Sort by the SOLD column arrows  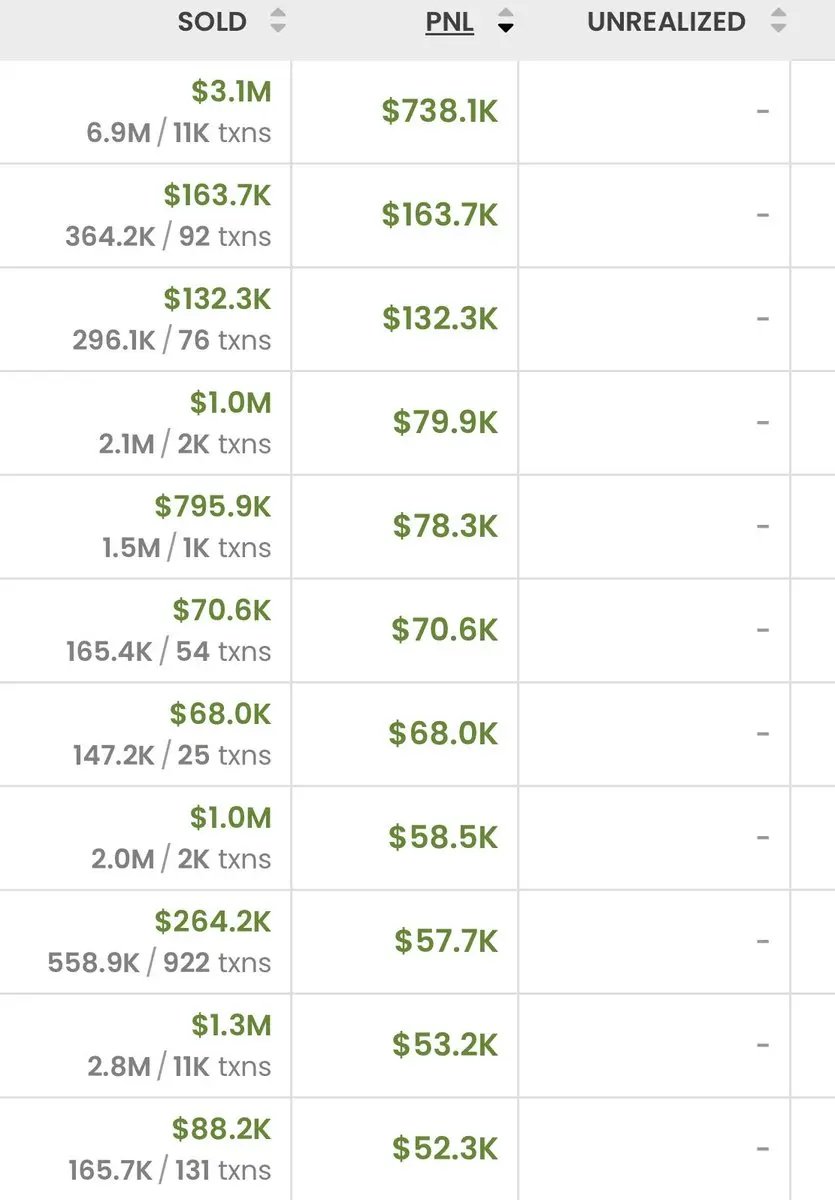[278, 21]
